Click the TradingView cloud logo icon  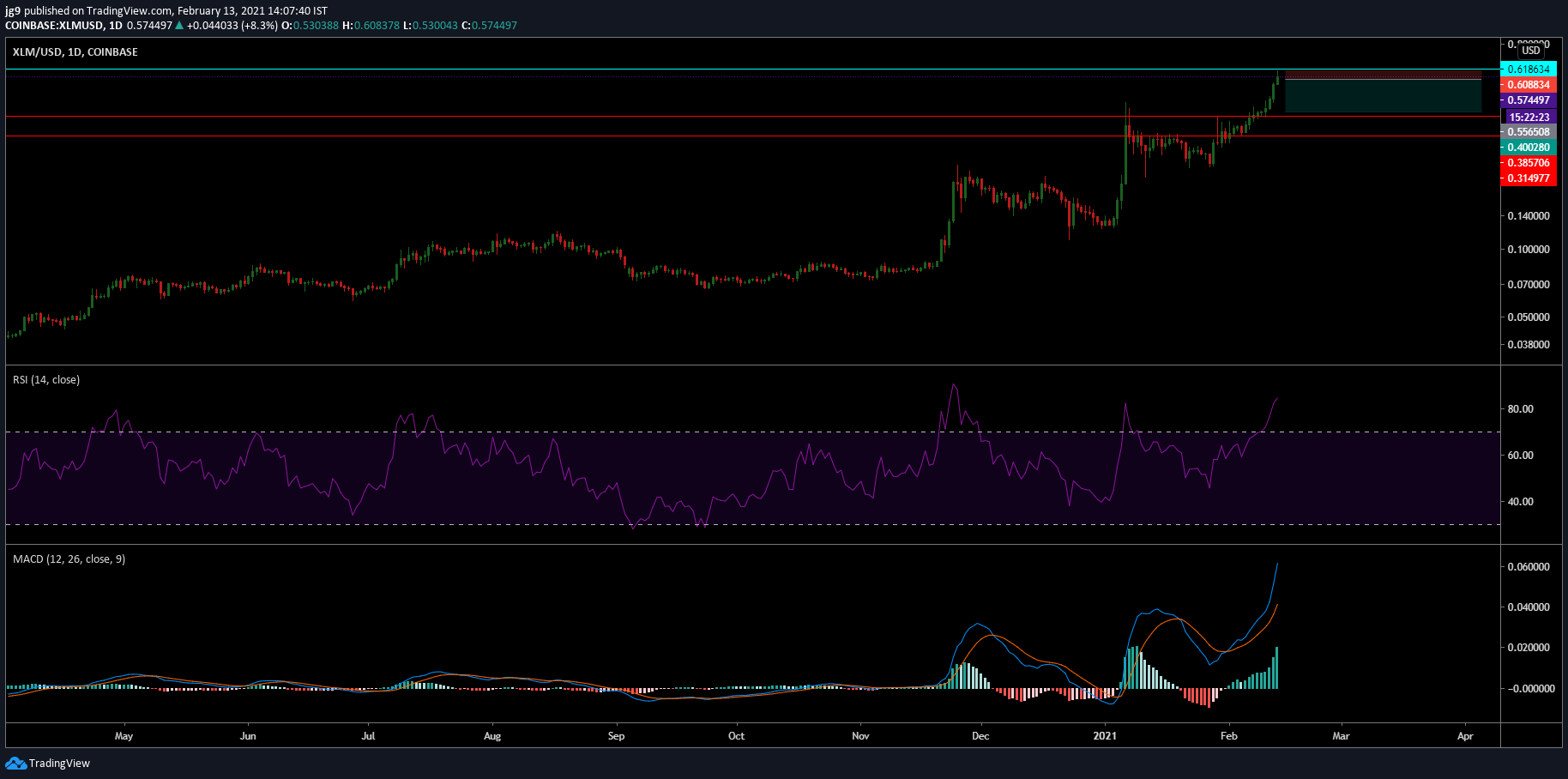click(x=15, y=763)
